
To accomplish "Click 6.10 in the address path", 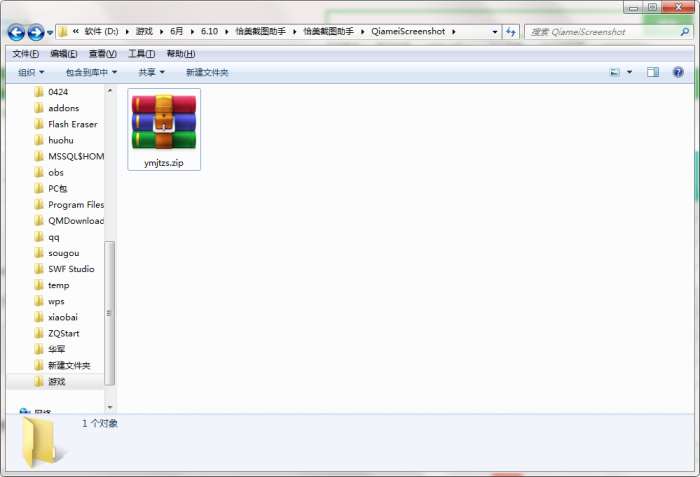I will click(x=209, y=32).
